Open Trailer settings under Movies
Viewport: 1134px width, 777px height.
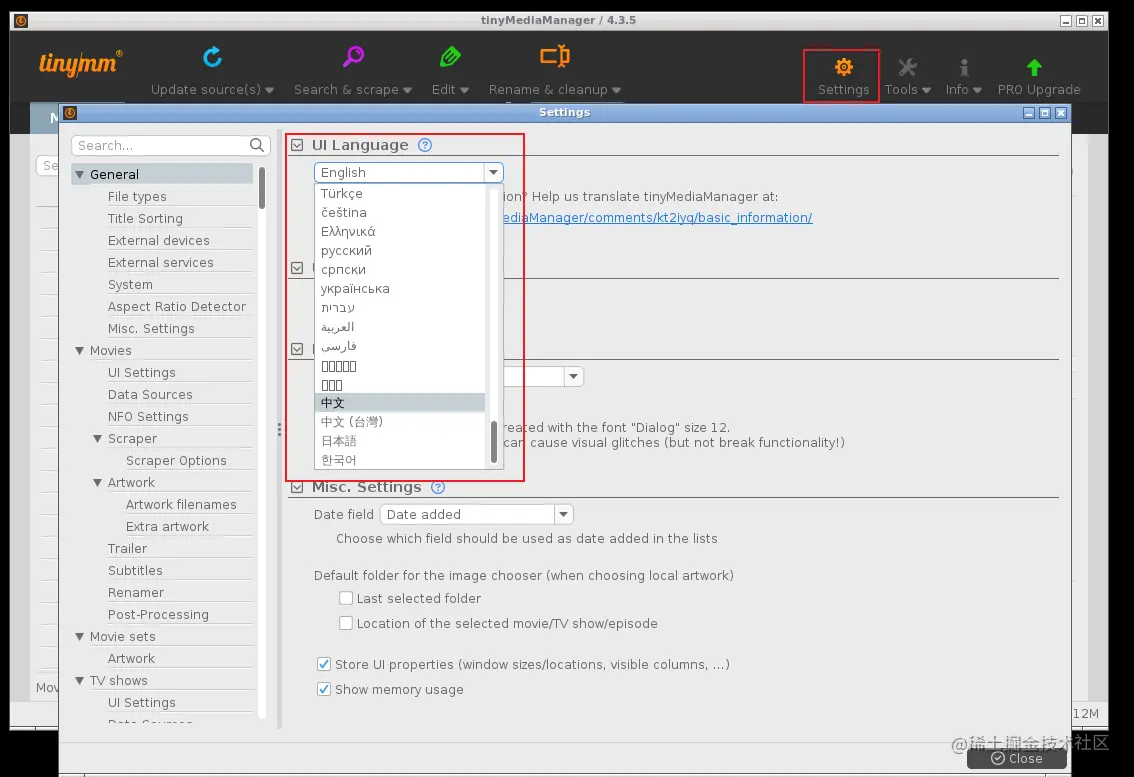click(x=127, y=549)
